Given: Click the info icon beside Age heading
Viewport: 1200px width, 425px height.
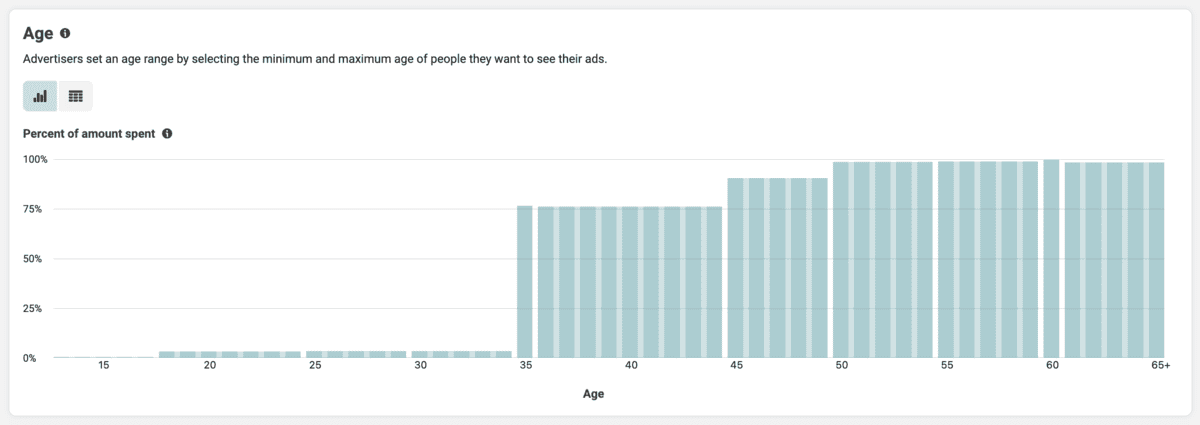Looking at the screenshot, I should [x=65, y=33].
